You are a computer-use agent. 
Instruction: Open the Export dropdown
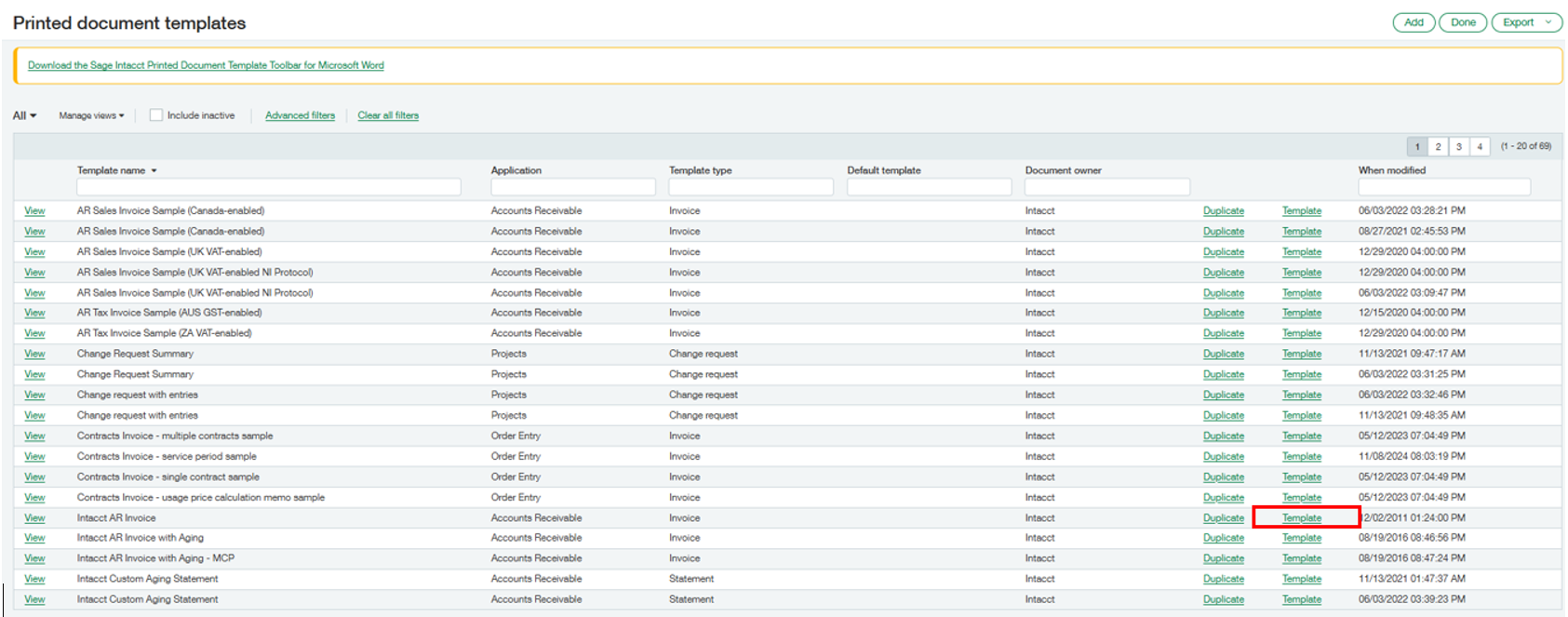click(1526, 22)
